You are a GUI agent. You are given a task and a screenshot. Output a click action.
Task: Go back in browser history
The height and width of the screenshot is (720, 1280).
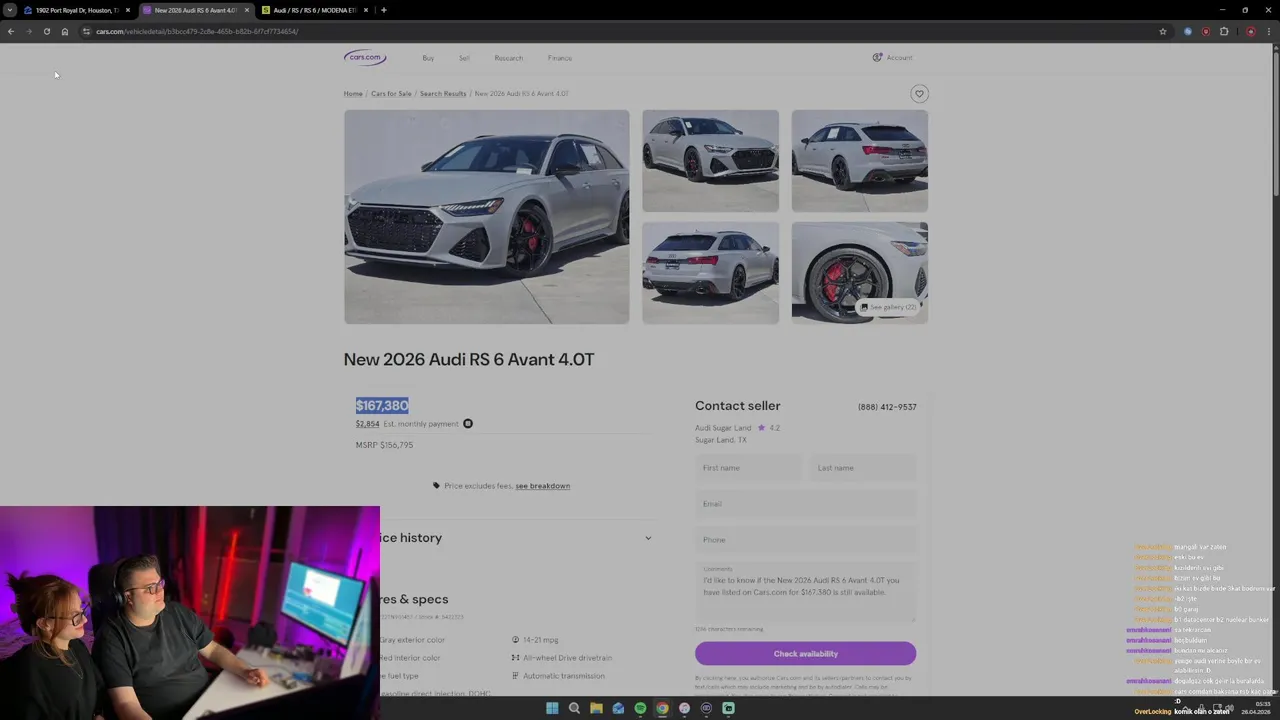[11, 31]
